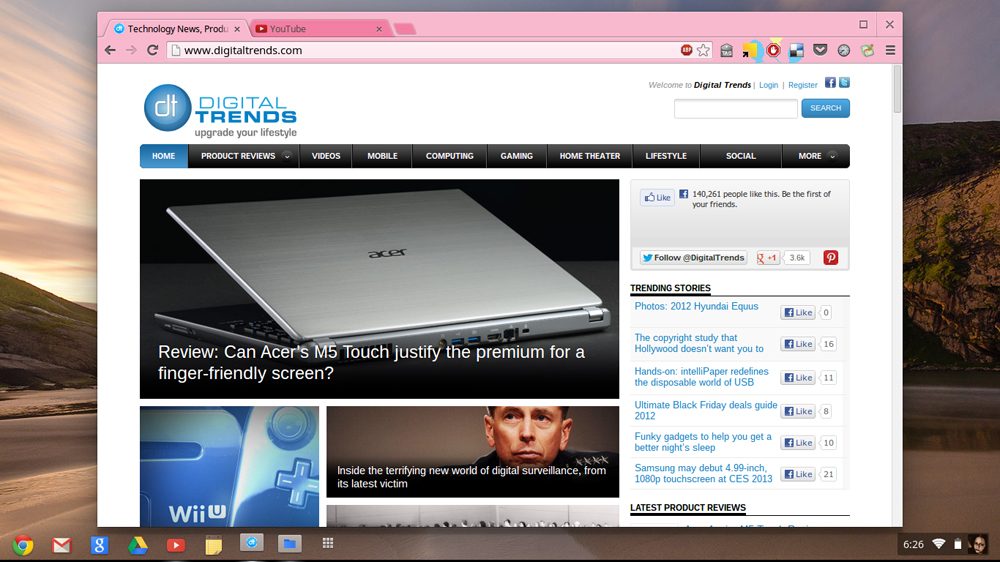Expand the More menu dropdown arrow

[x=832, y=156]
